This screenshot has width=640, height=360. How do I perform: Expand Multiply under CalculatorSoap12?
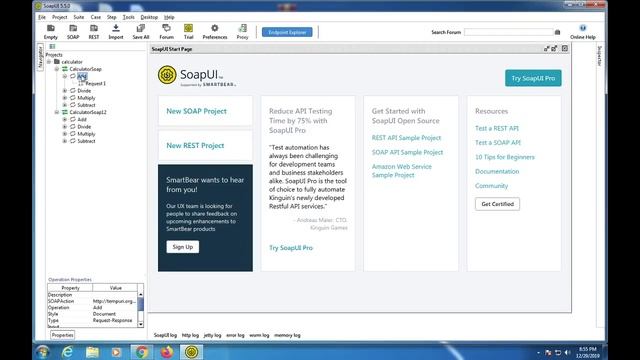64,134
